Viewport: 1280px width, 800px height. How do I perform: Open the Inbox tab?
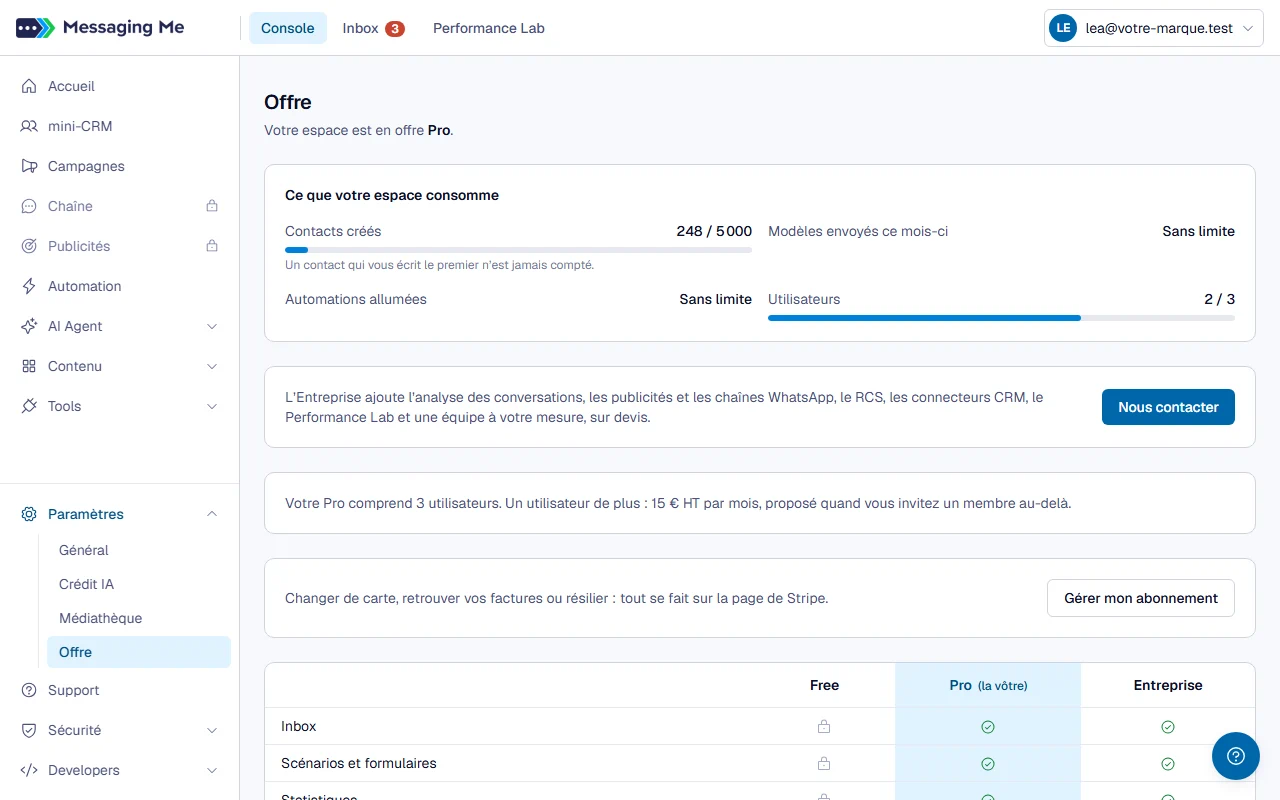coord(373,28)
